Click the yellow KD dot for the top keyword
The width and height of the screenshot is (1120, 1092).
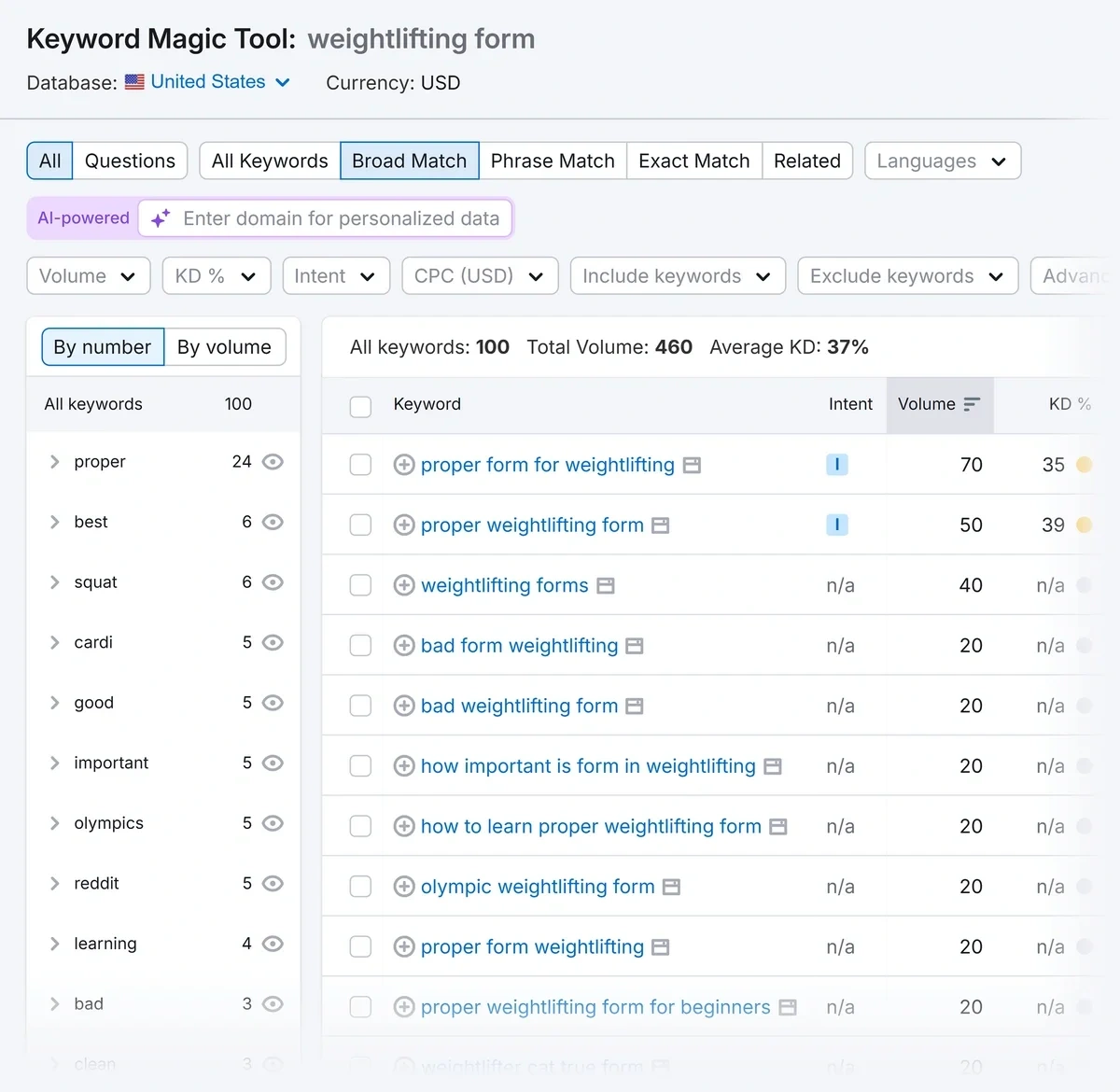pos(1084,464)
